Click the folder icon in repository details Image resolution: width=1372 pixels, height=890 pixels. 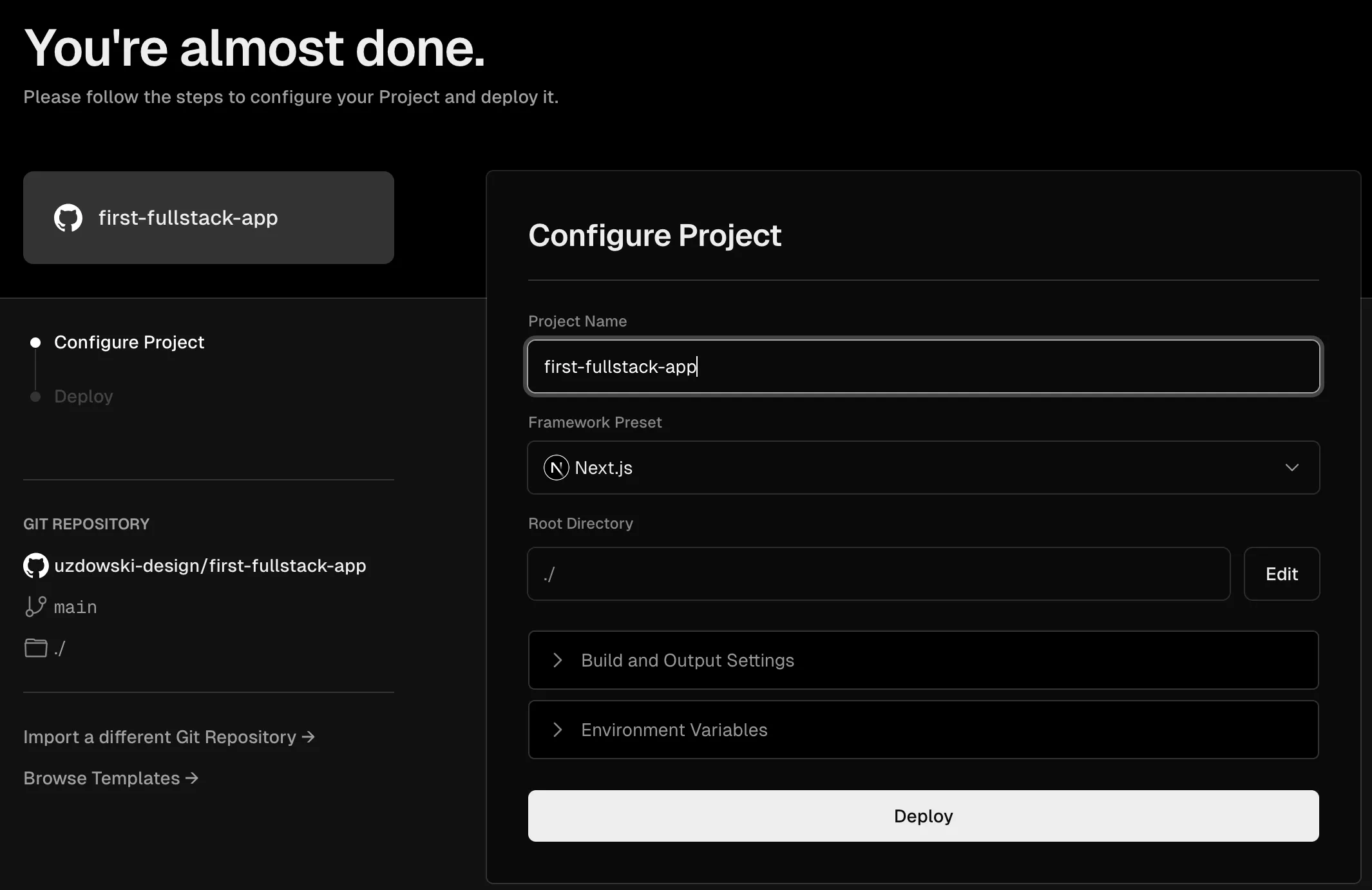[x=36, y=648]
